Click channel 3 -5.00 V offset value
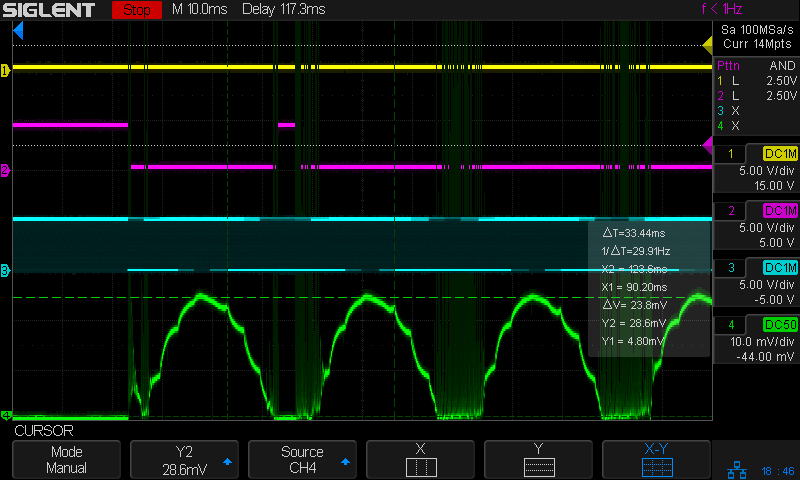The width and height of the screenshot is (800, 480). click(774, 300)
